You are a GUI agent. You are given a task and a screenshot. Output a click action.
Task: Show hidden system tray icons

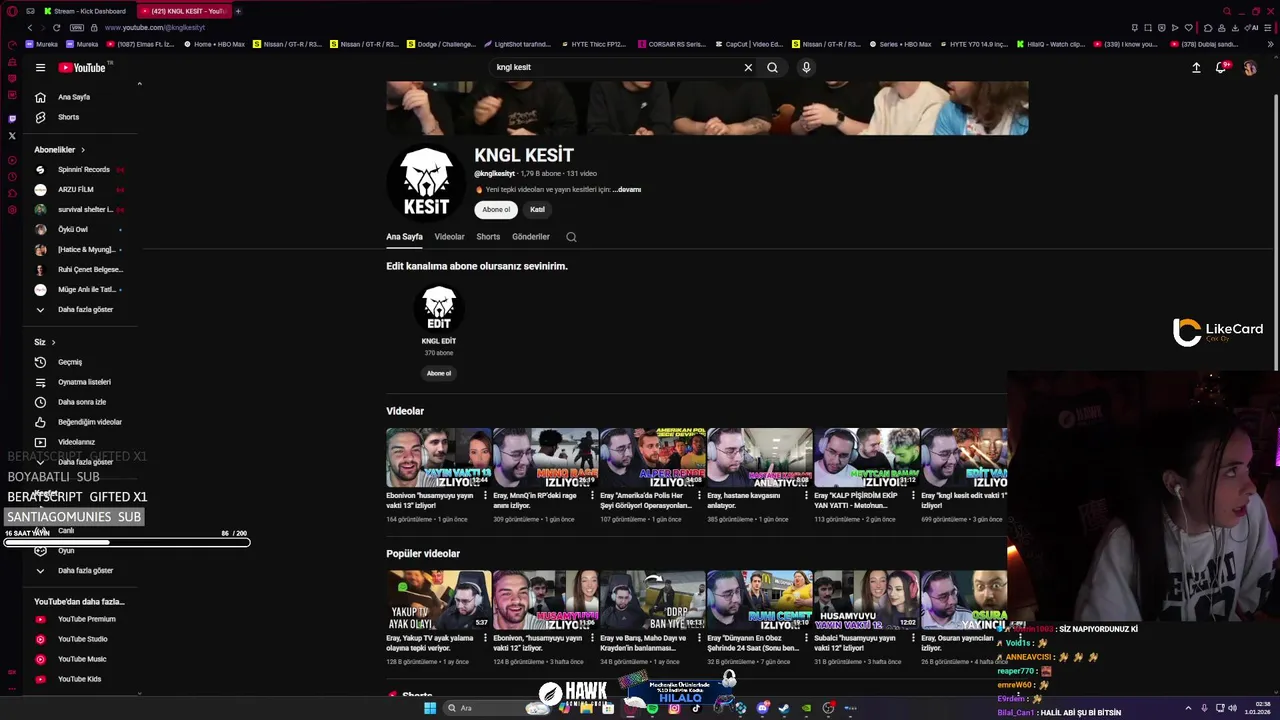(x=1188, y=708)
